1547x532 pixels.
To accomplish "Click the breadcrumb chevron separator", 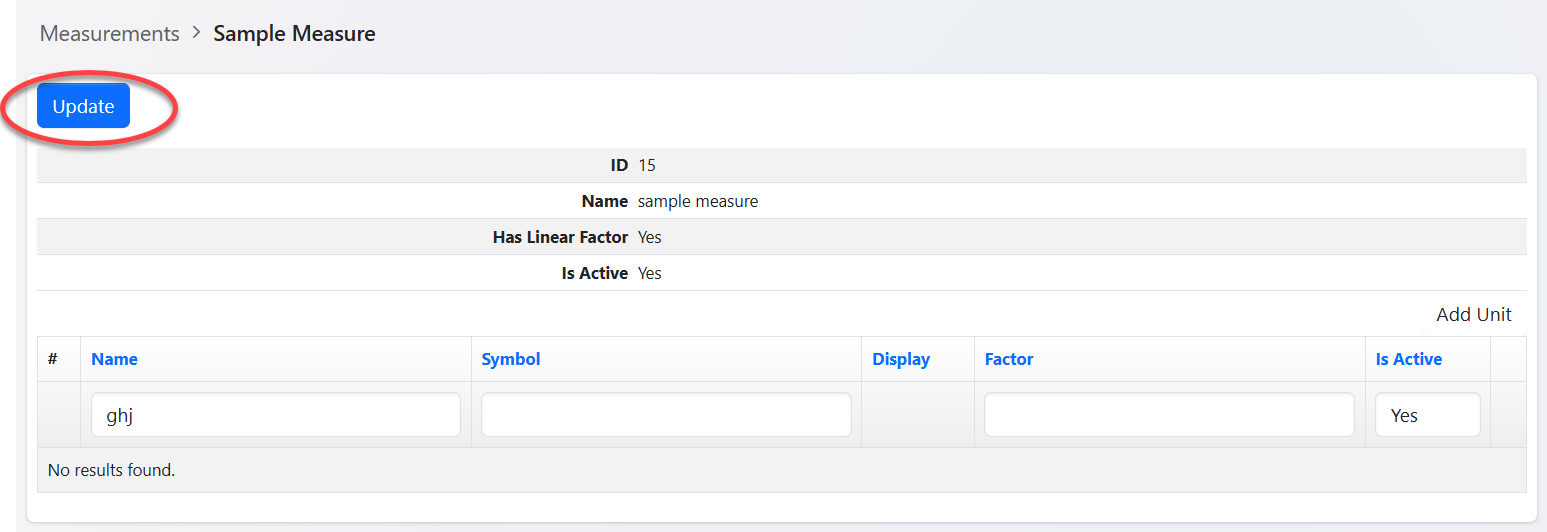I will [196, 32].
